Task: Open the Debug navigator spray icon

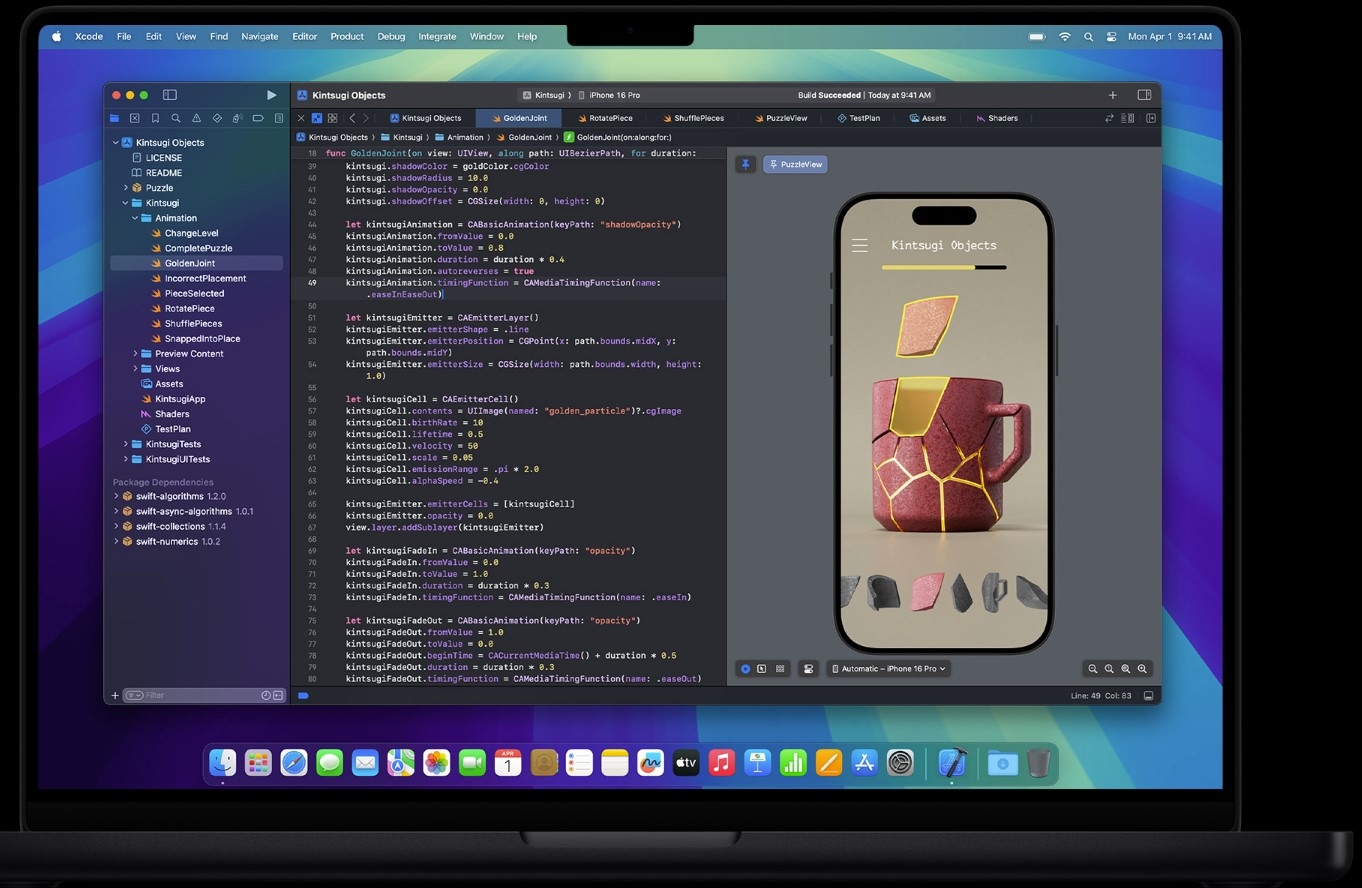Action: click(x=237, y=118)
